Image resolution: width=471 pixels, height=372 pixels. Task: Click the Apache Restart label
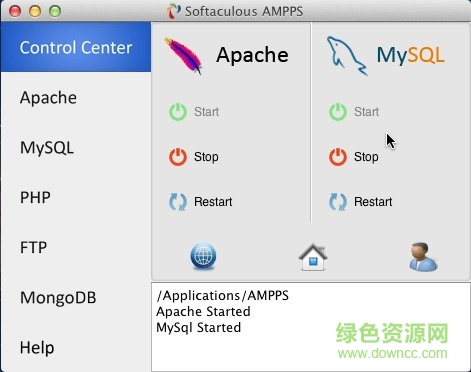pos(213,202)
